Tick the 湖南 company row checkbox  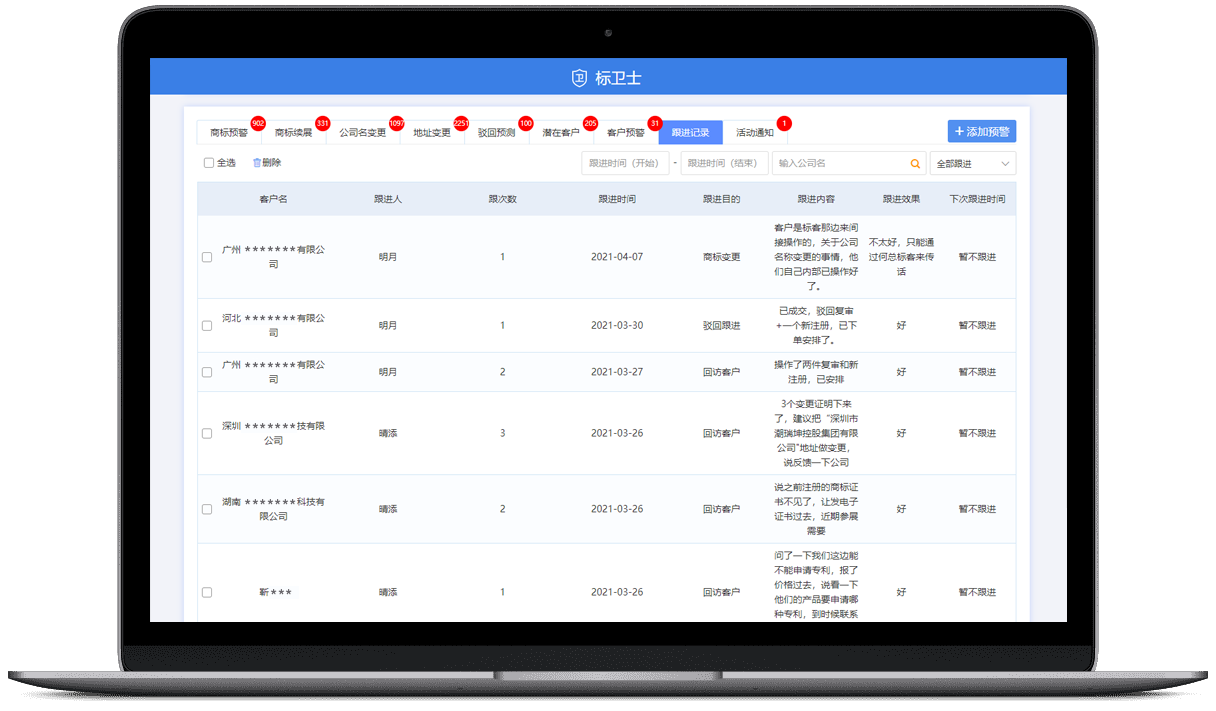pos(207,509)
